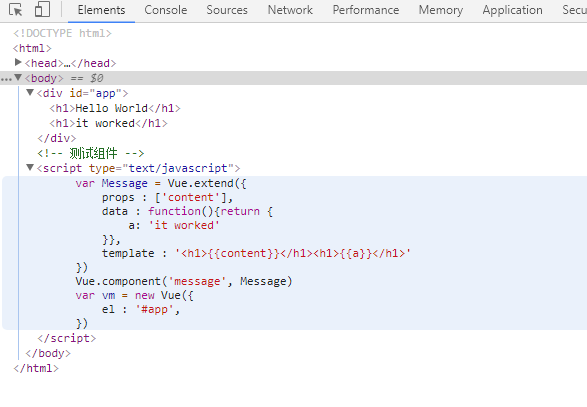Click the 'var vm = new Vue({' line
The height and width of the screenshot is (407, 587).
134,295
